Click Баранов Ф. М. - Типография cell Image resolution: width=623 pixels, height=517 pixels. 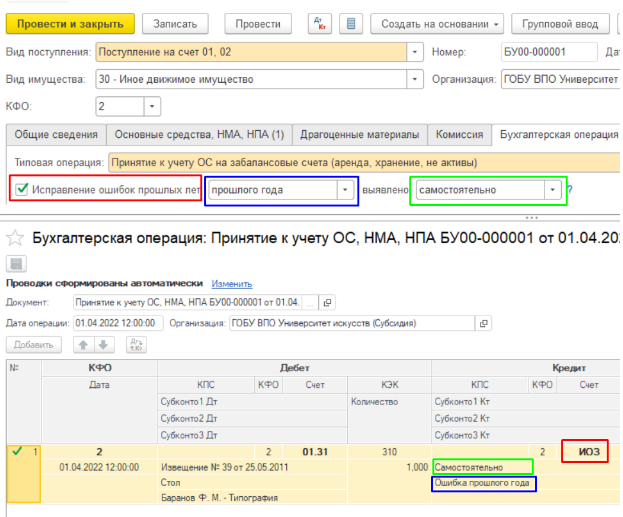[x=253, y=498]
